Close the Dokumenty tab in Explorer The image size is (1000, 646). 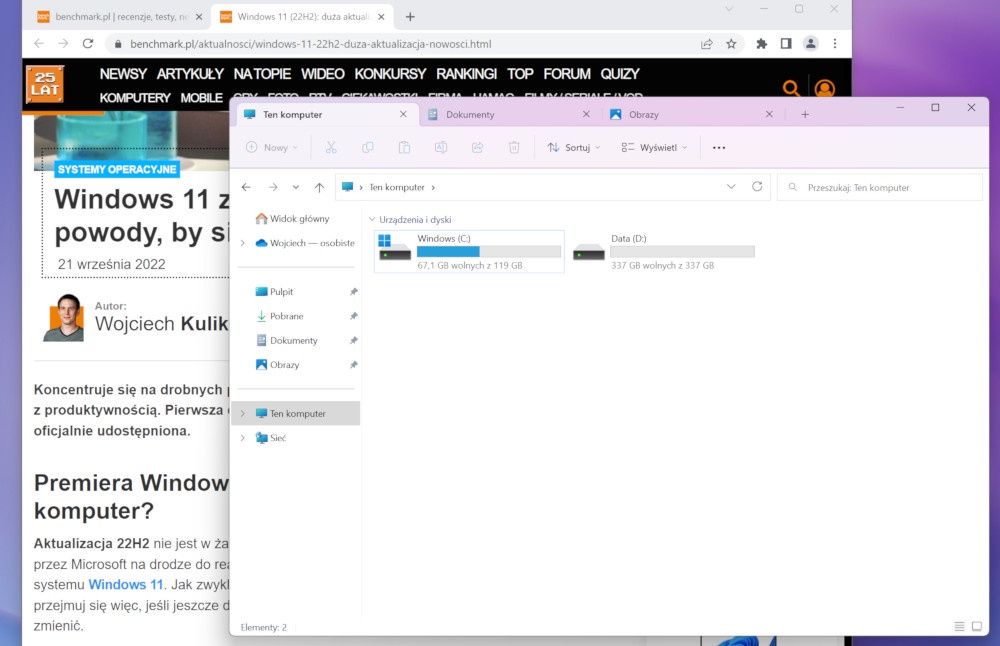click(x=586, y=114)
